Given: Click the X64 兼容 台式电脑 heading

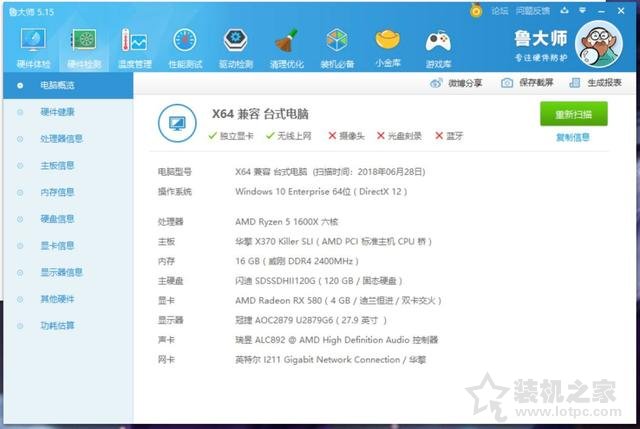Looking at the screenshot, I should [260, 114].
